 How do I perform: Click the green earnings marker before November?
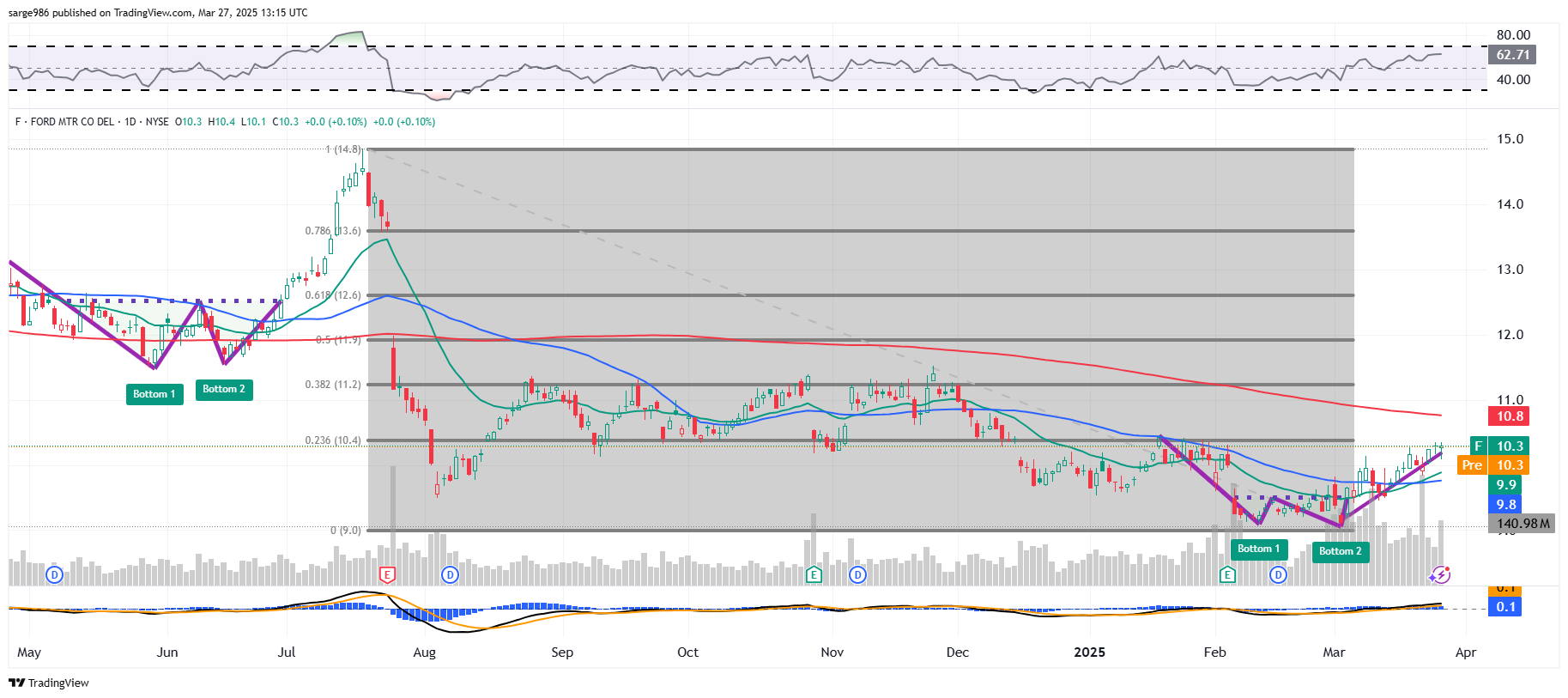coord(814,574)
